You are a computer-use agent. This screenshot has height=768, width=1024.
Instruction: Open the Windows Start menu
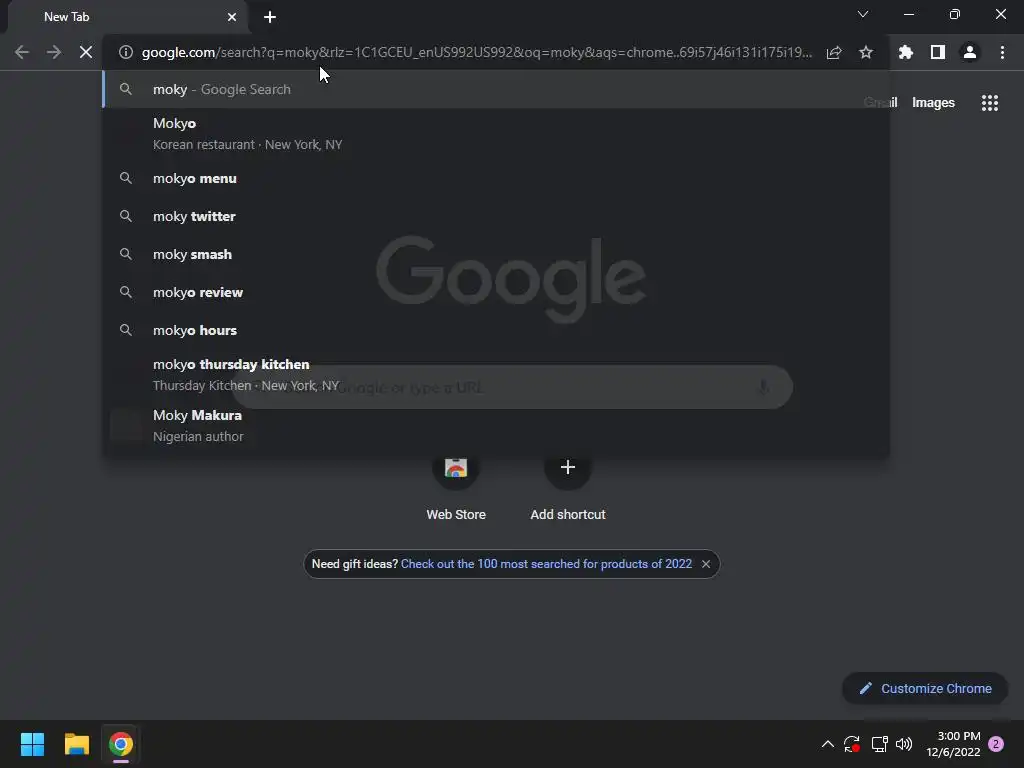(32, 744)
